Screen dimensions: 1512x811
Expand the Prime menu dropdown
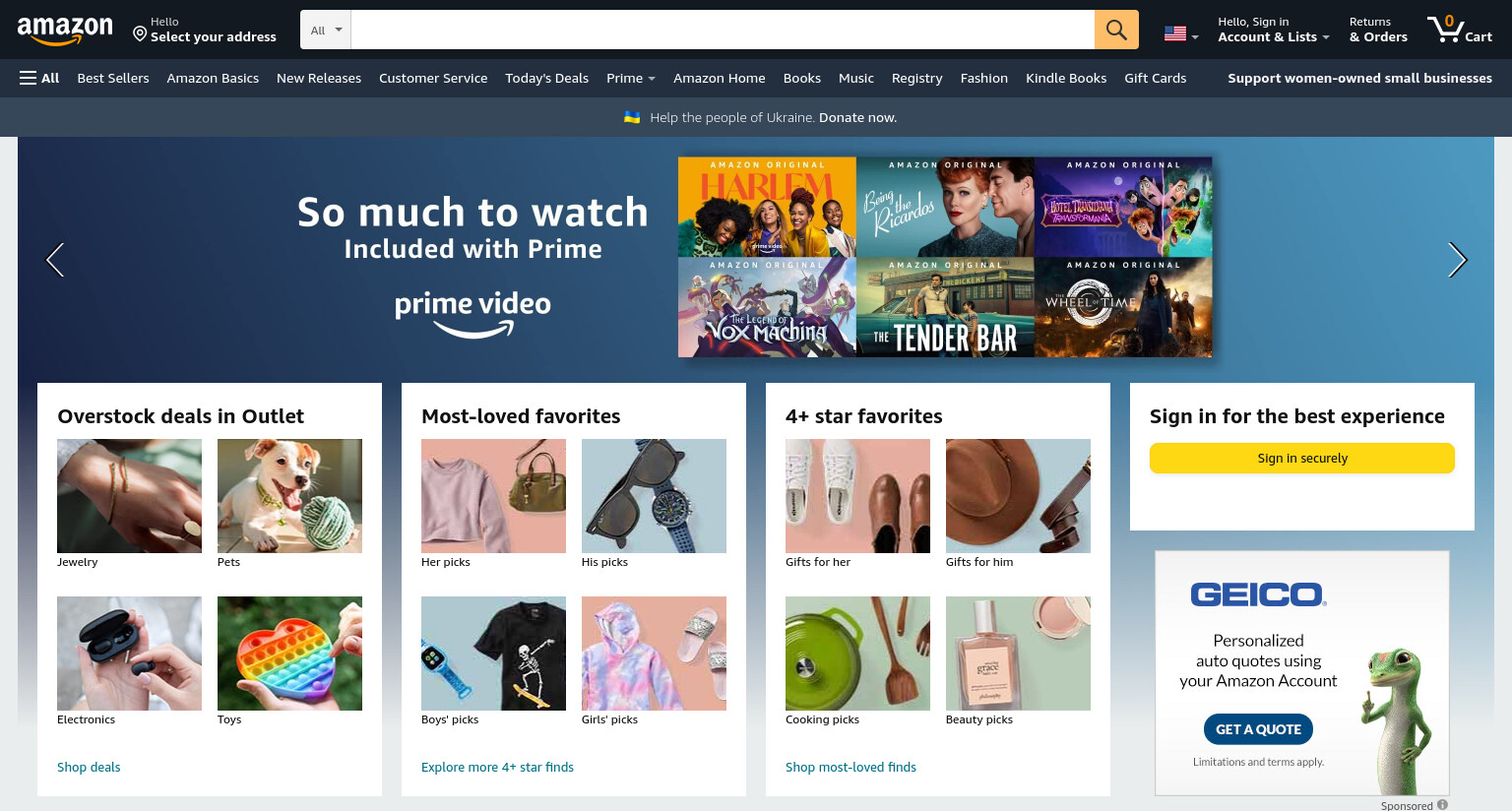coord(630,78)
